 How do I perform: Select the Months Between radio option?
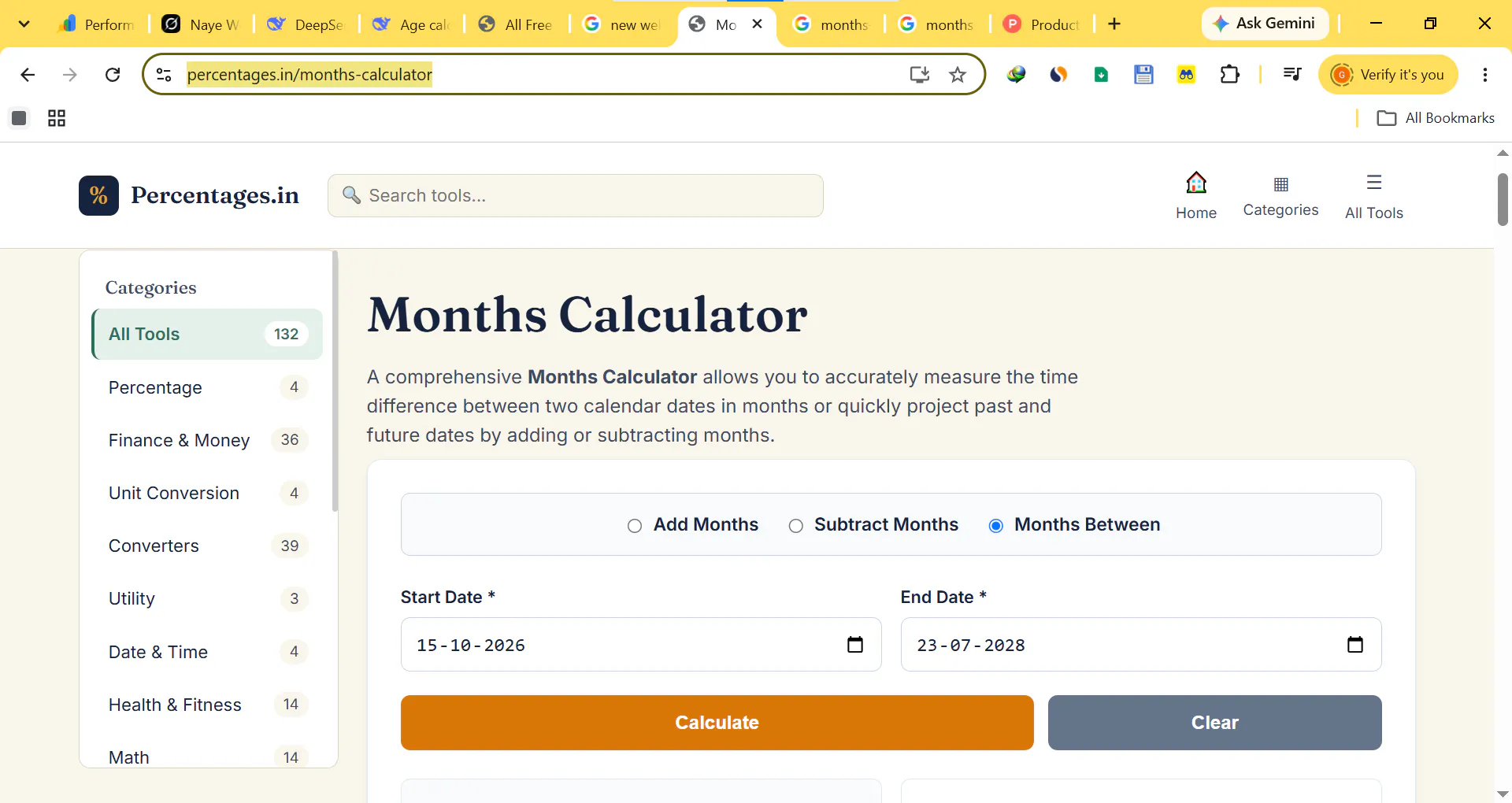(x=995, y=526)
